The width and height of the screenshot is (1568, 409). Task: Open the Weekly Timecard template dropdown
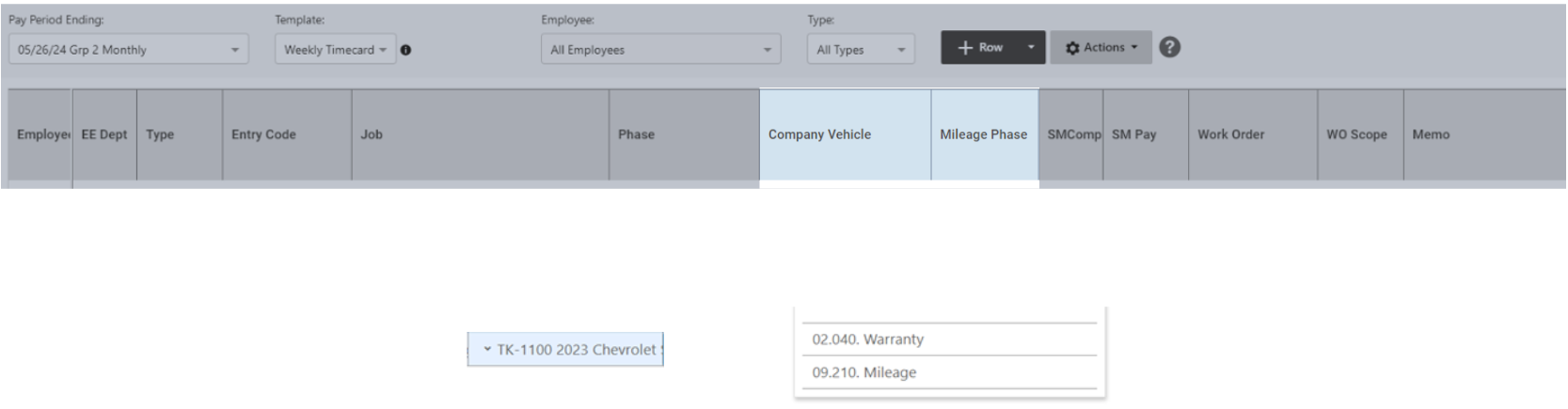pos(335,50)
